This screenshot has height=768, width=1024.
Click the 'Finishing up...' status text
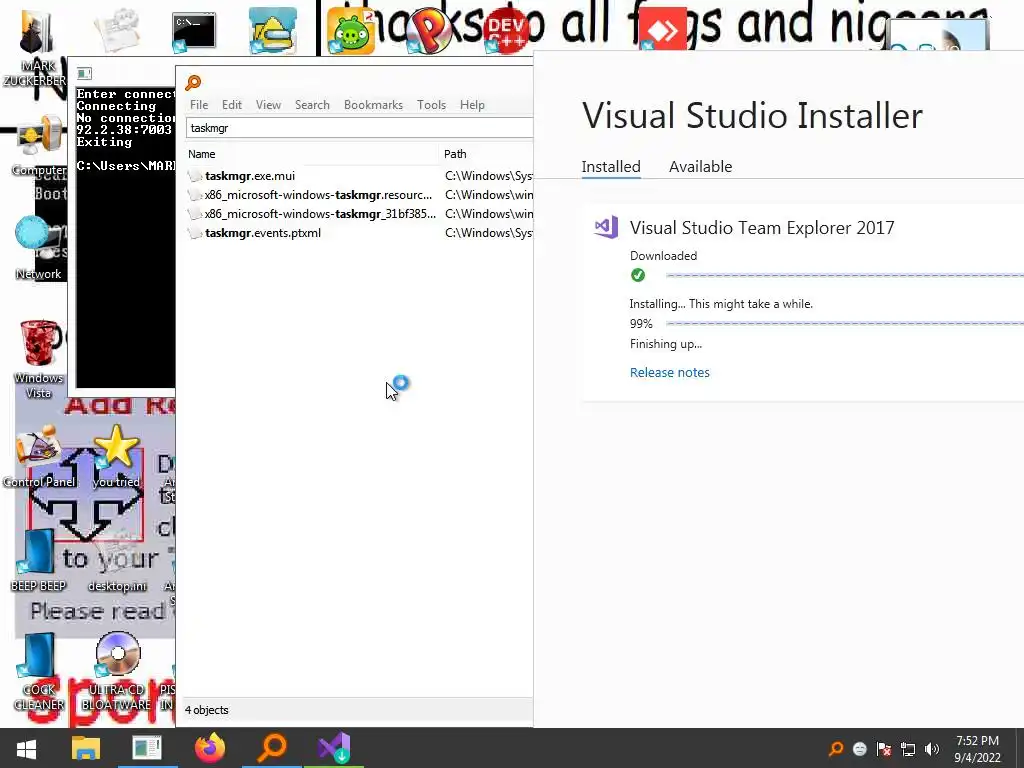click(x=666, y=344)
